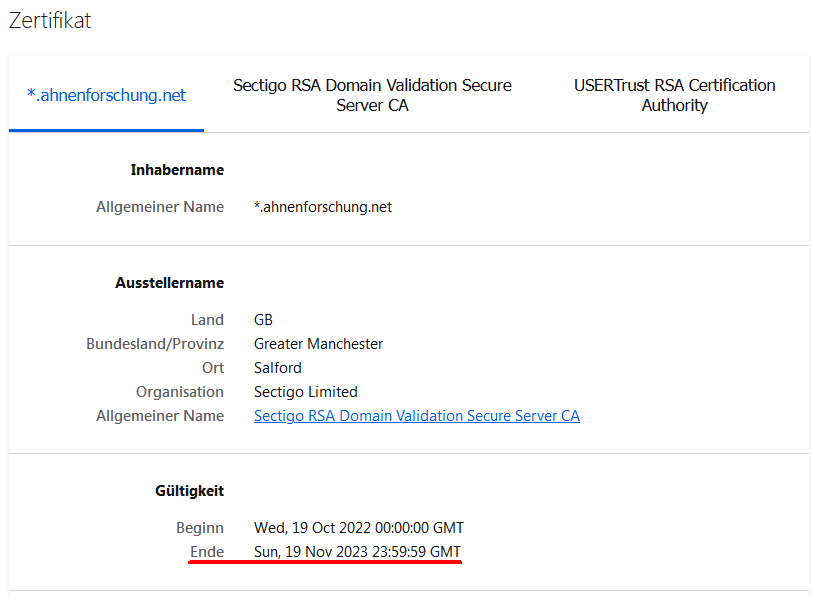
Task: Follow the Sectigo RSA Domain Validation link
Action: tap(416, 416)
